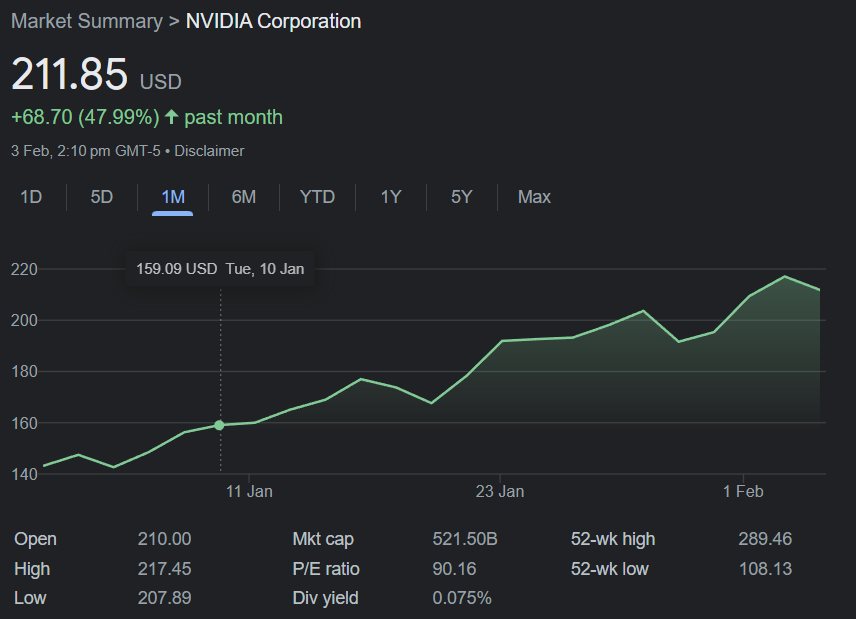
Task: Open the Disclaimer link
Action: 210,151
